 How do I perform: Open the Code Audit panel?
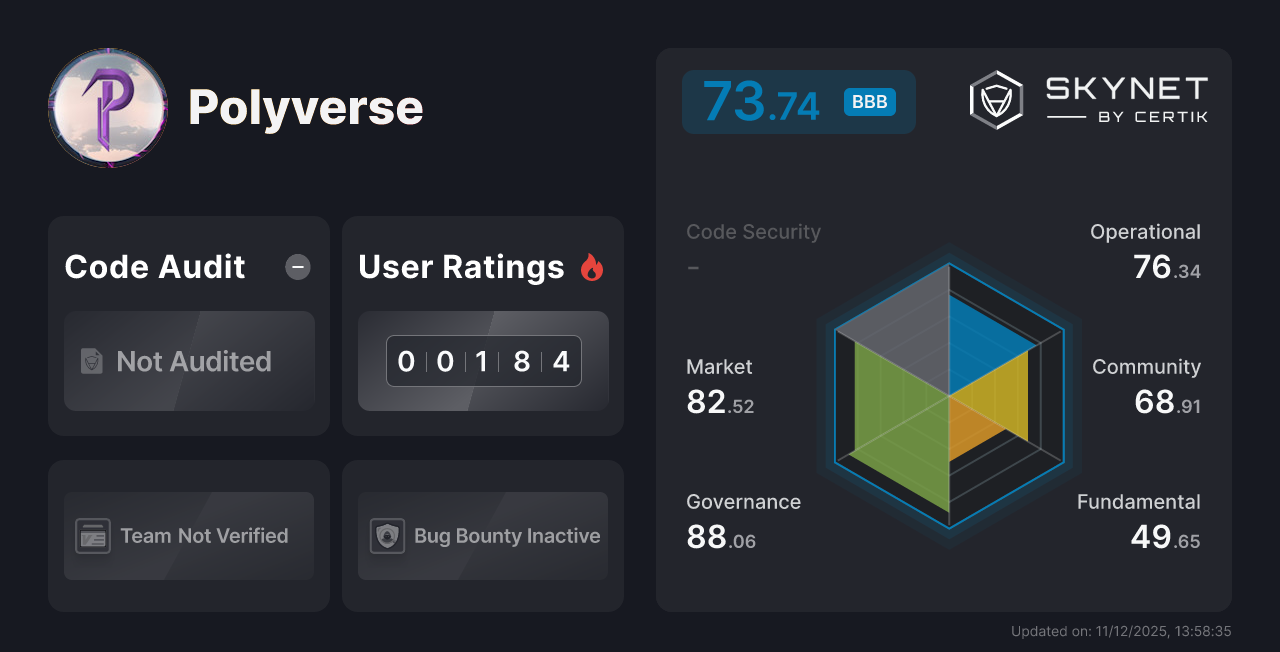[188, 325]
